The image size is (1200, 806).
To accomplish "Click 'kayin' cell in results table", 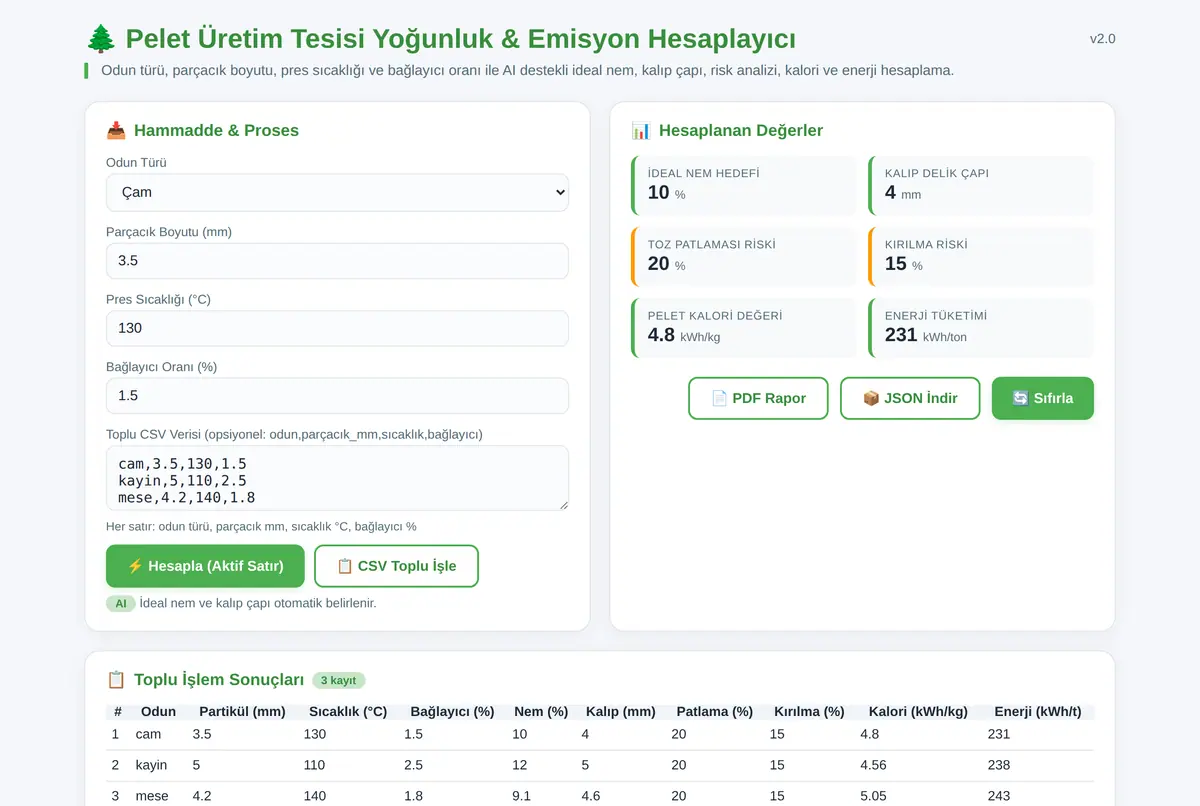I will coord(151,765).
